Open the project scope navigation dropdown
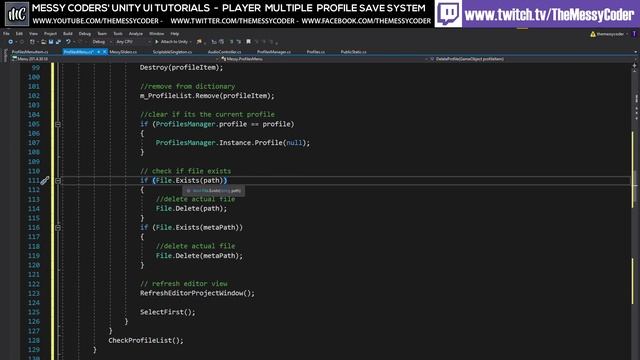 [x=115, y=59]
